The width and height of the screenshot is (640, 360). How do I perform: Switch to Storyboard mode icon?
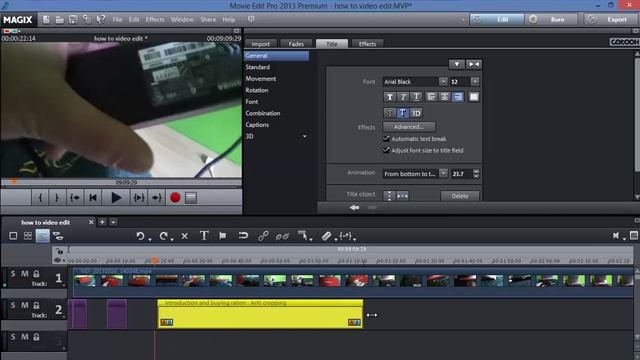[13, 236]
